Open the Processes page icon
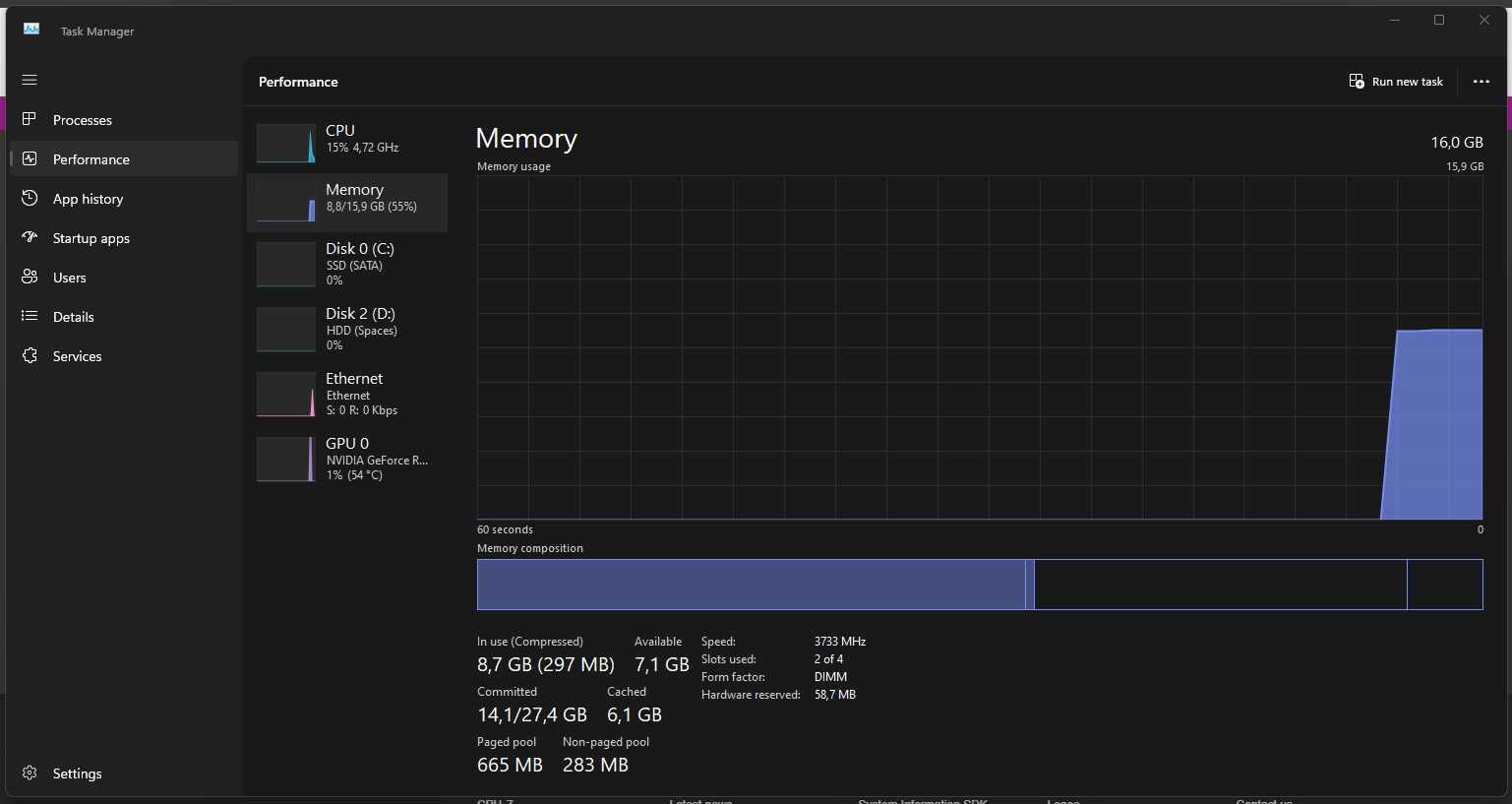Screen dimensions: 1512x804 coord(30,119)
